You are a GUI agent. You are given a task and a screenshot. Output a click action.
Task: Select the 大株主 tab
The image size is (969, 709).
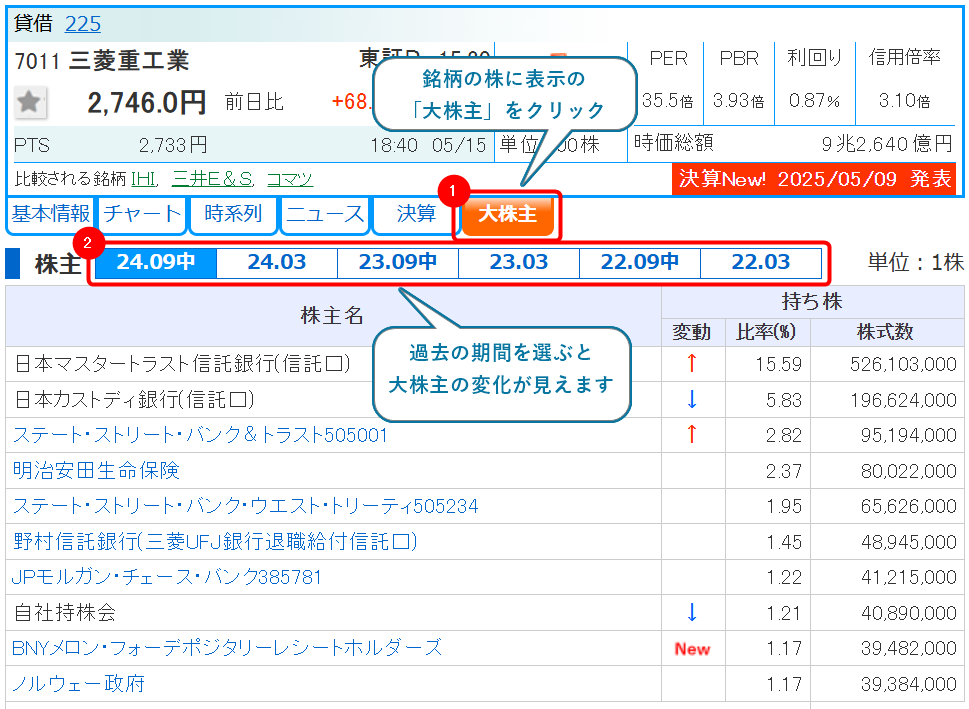(507, 214)
